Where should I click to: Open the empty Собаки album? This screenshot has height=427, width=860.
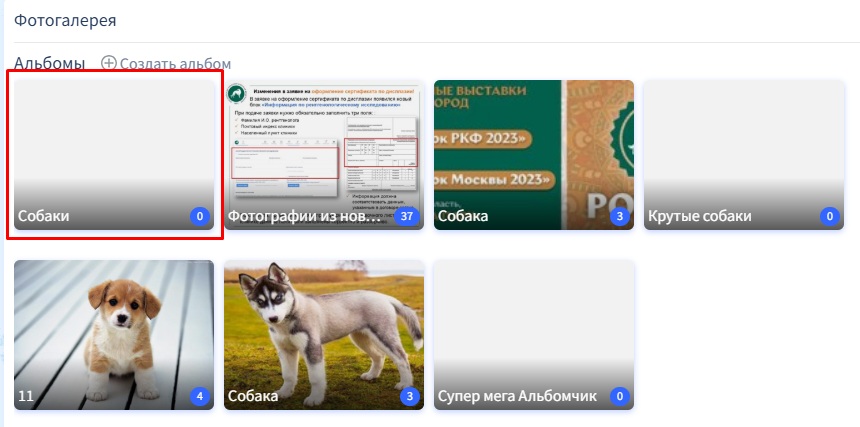[114, 155]
